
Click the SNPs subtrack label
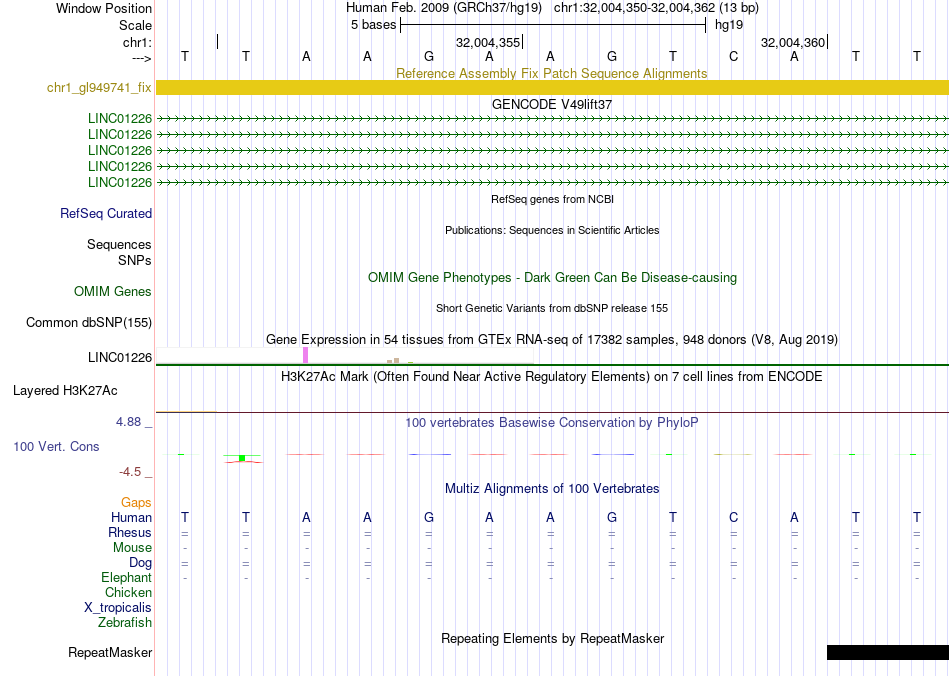(x=135, y=260)
